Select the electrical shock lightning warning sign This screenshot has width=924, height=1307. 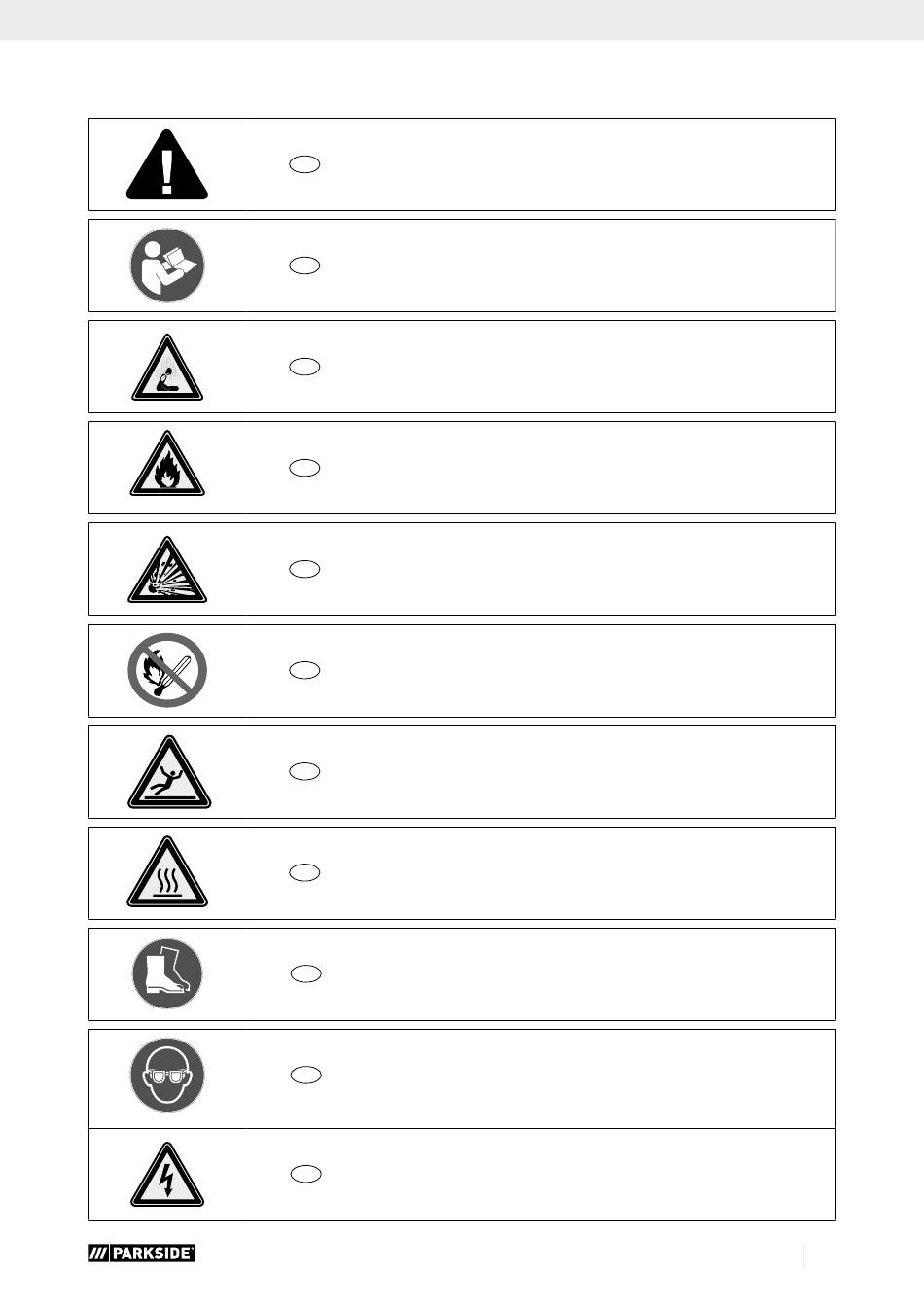167,1175
